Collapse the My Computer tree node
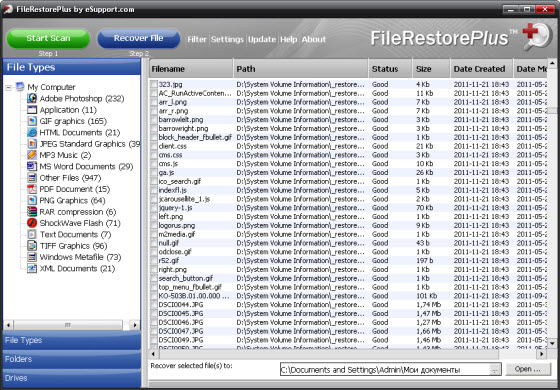 coord(9,88)
